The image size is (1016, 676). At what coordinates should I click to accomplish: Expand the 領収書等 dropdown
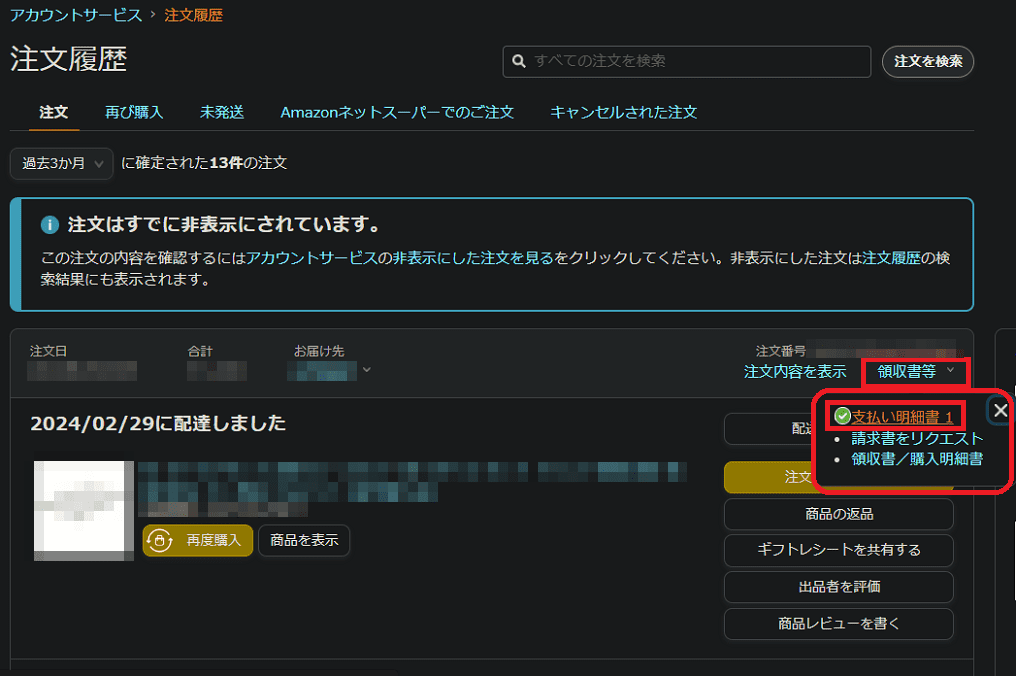click(915, 371)
